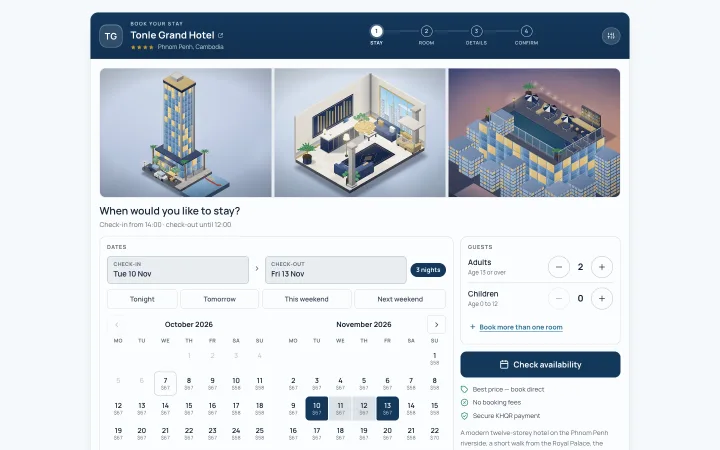Screen dimensions: 720x450
Task: Select October 8 in the calendar
Action: click(189, 383)
